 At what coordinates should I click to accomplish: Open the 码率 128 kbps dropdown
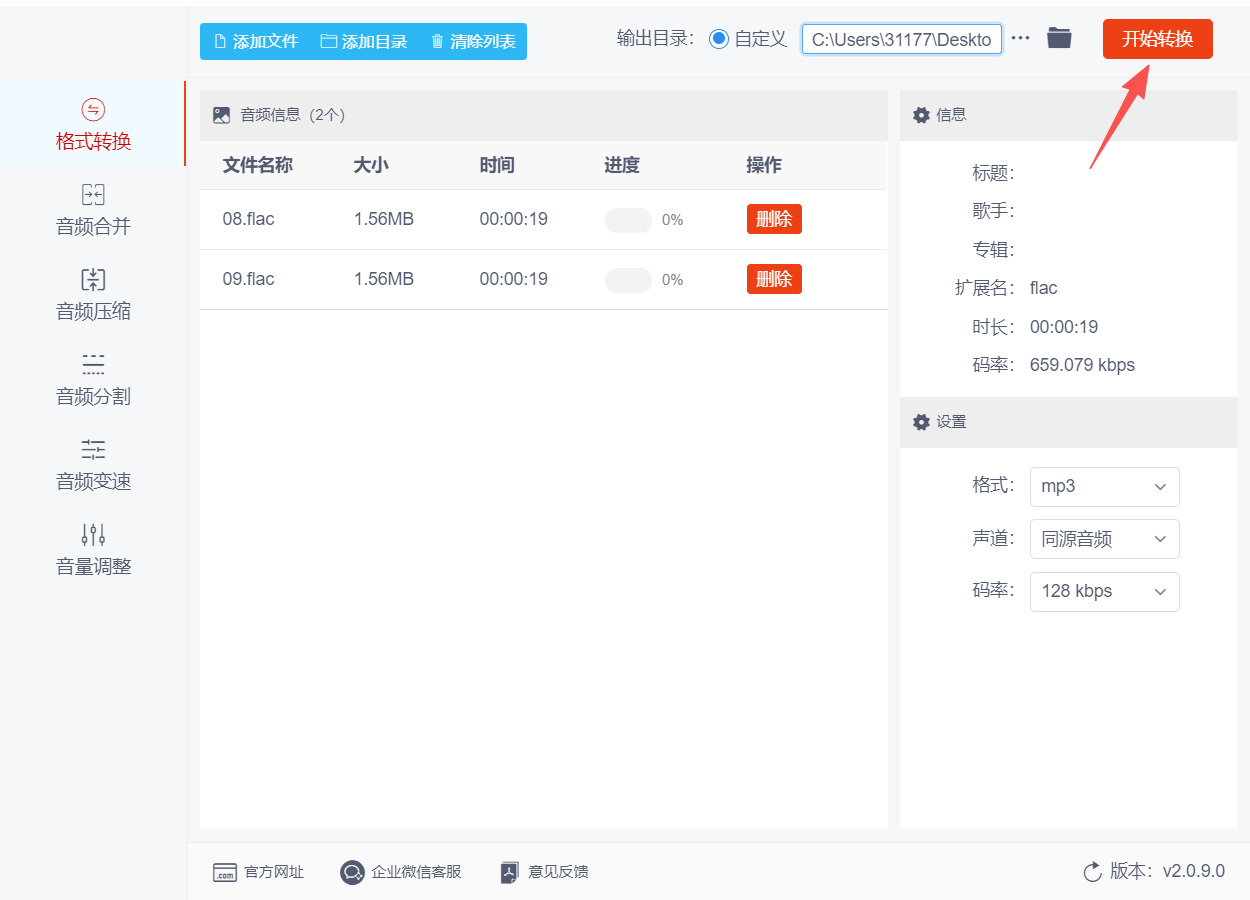click(1104, 591)
